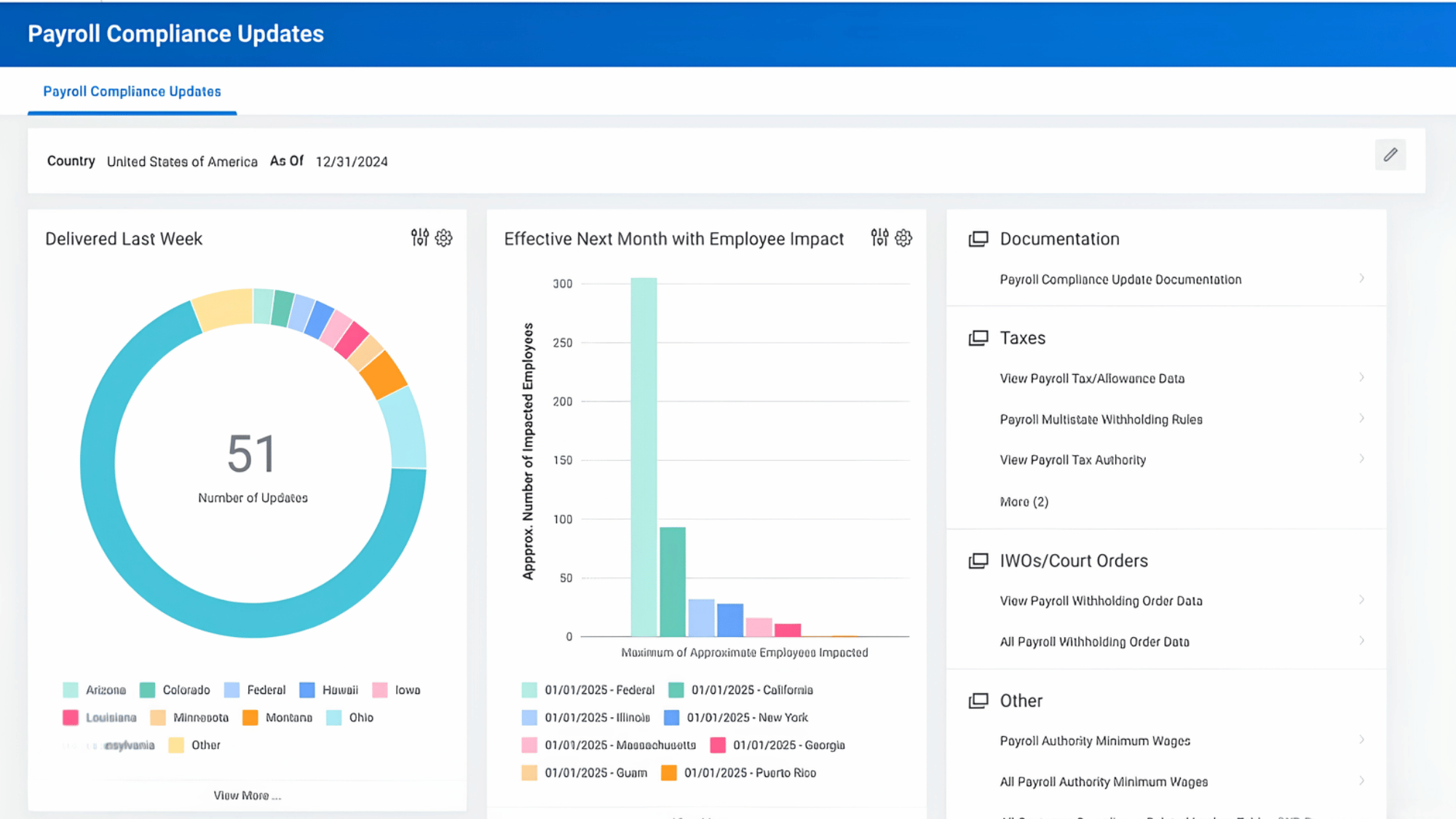The height and width of the screenshot is (819, 1456).
Task: Click the Delivered Last Week card title
Action: tap(124, 239)
